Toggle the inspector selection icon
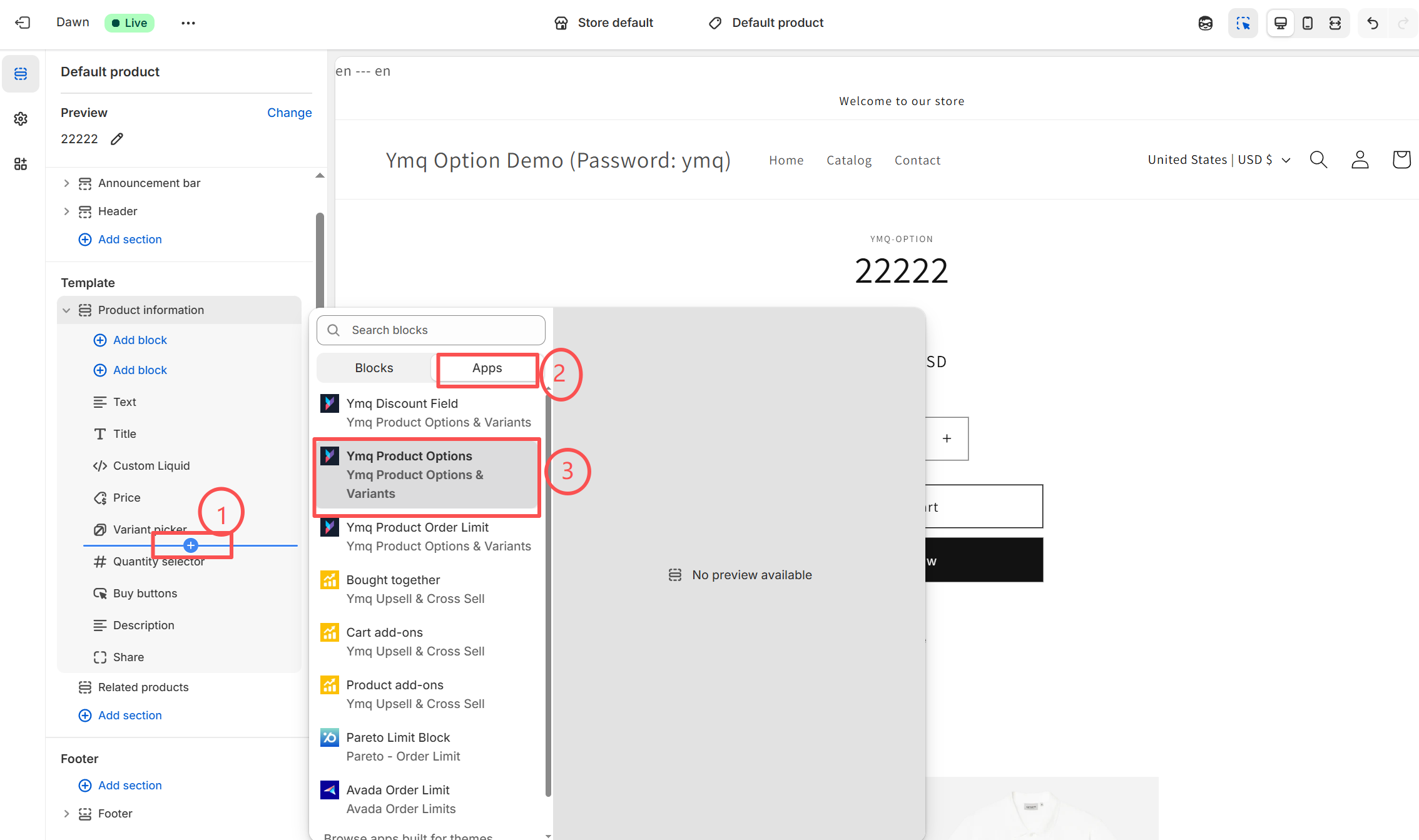 pyautogui.click(x=1243, y=23)
